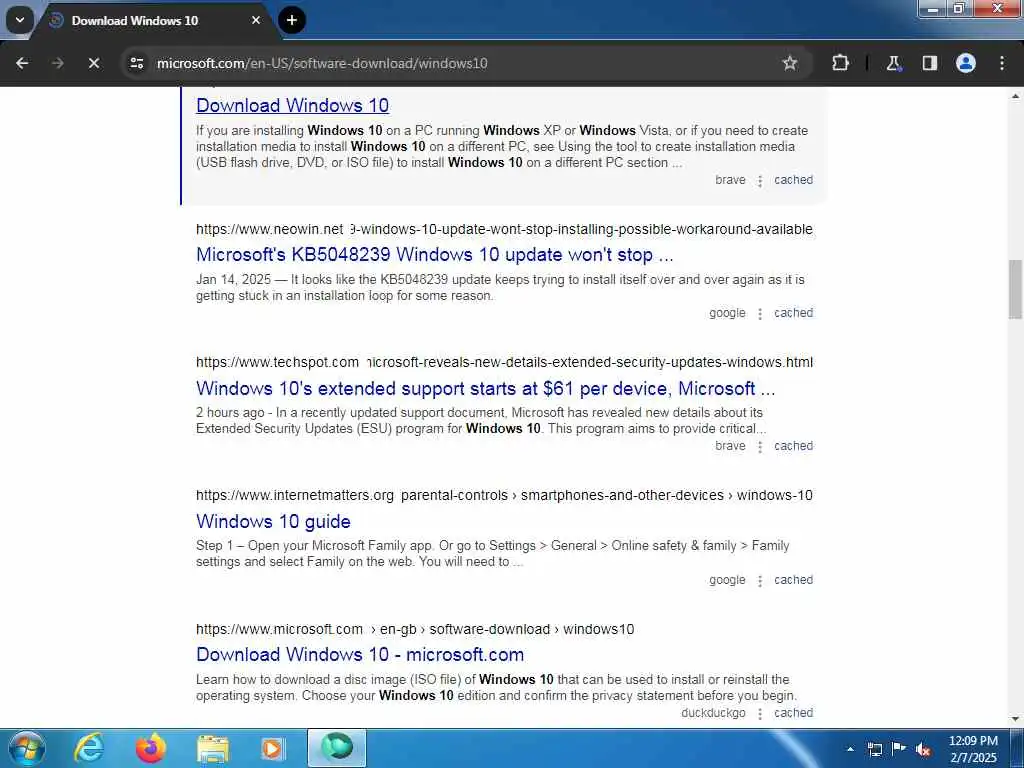The image size is (1024, 768).
Task: Open Action Center flag icon
Action: click(899, 749)
